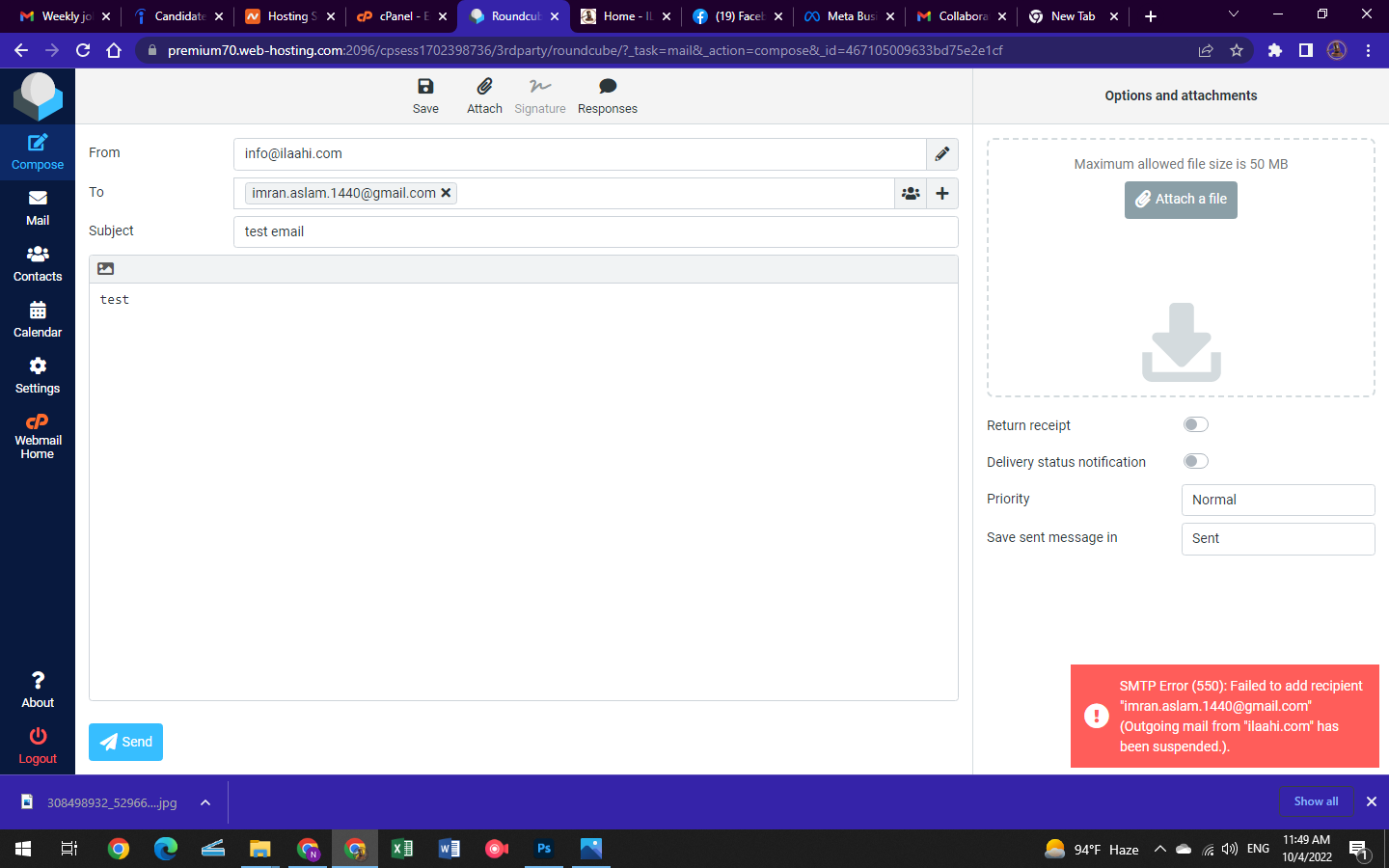The image size is (1389, 868).
Task: Open Contacts from the sidebar
Action: (x=37, y=265)
